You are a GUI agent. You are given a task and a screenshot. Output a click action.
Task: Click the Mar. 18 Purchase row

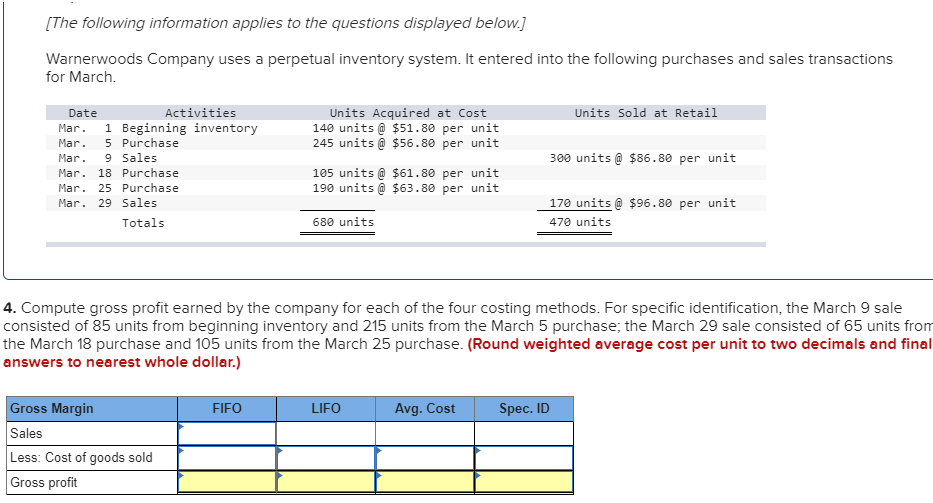point(406,173)
